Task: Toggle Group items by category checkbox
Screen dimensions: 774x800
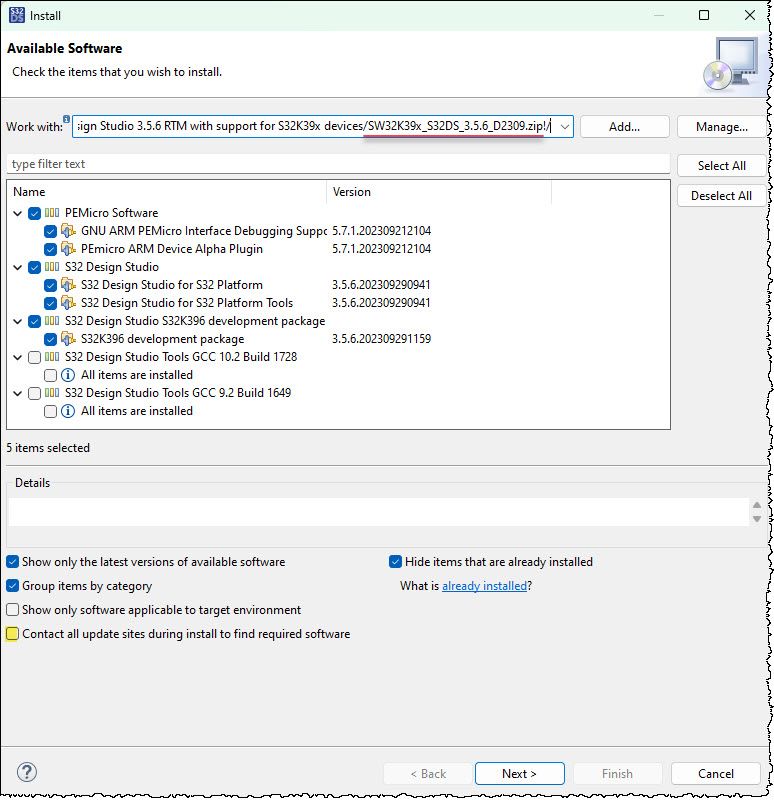Action: [x=12, y=586]
